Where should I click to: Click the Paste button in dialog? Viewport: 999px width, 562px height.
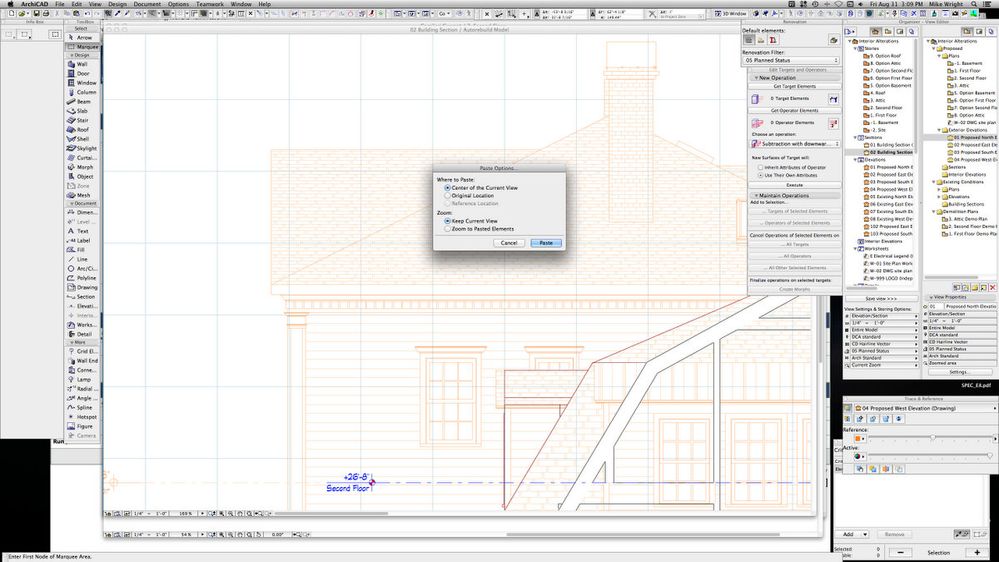(x=546, y=243)
